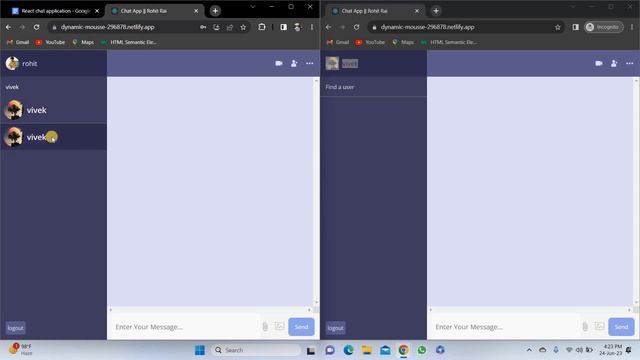Open Microsoft Edge from taskbar
640x360 pixels.
pos(349,350)
